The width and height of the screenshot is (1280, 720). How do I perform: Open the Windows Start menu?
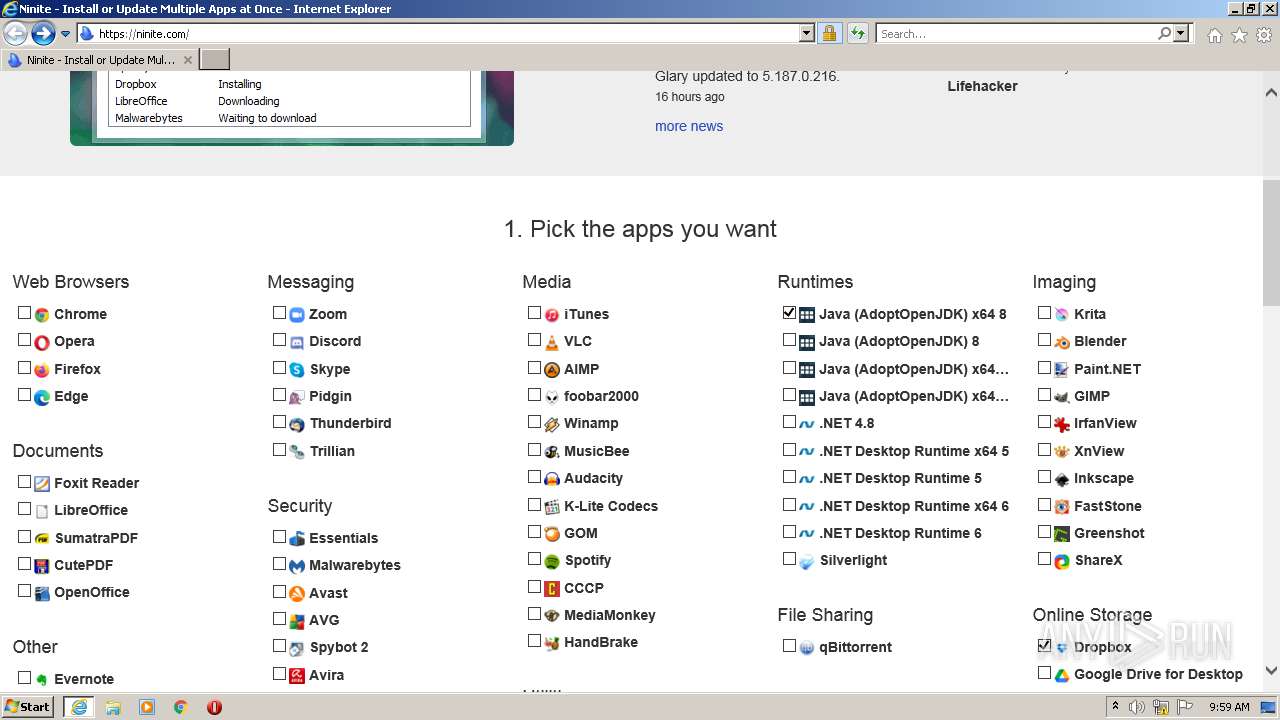click(28, 707)
